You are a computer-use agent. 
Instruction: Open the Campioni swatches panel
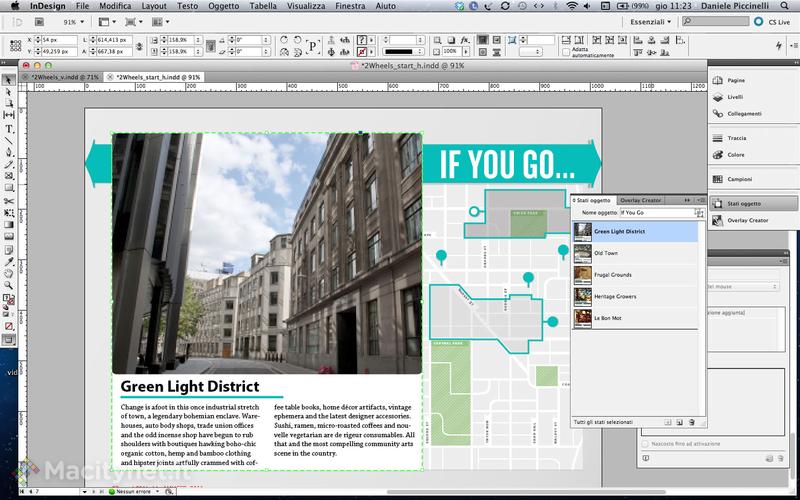click(739, 178)
